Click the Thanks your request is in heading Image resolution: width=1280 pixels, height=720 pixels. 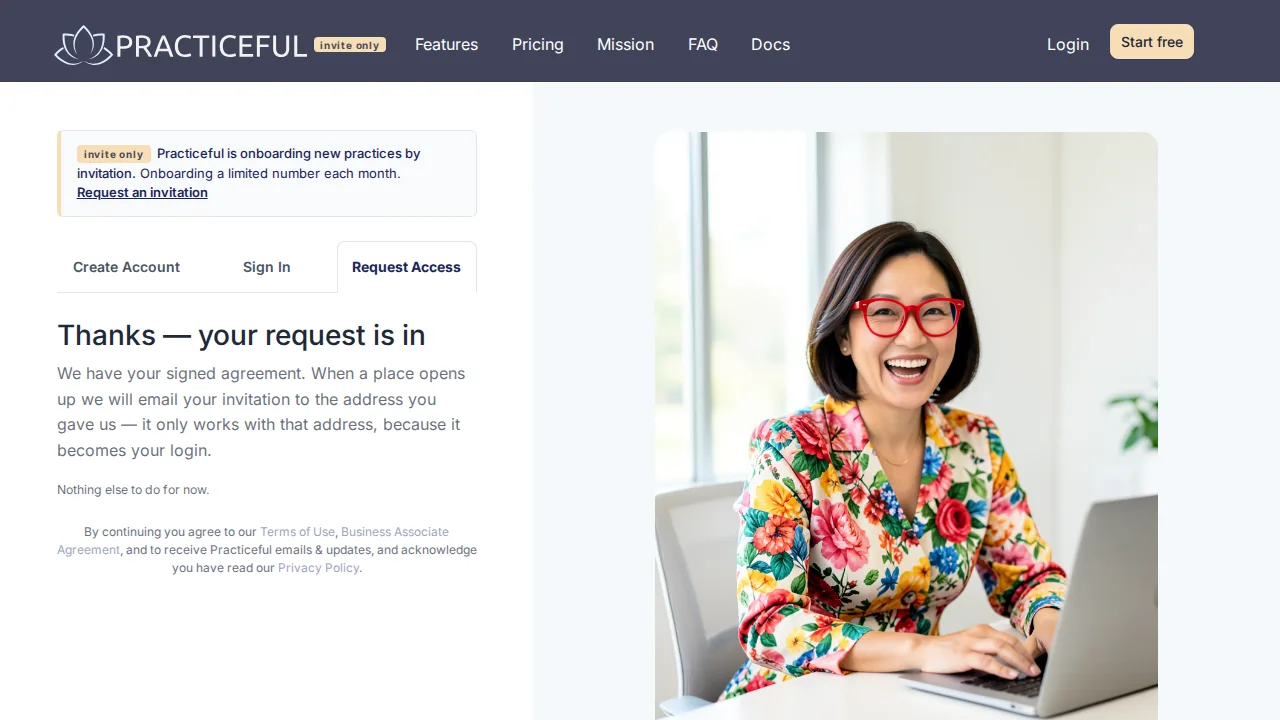pos(241,335)
